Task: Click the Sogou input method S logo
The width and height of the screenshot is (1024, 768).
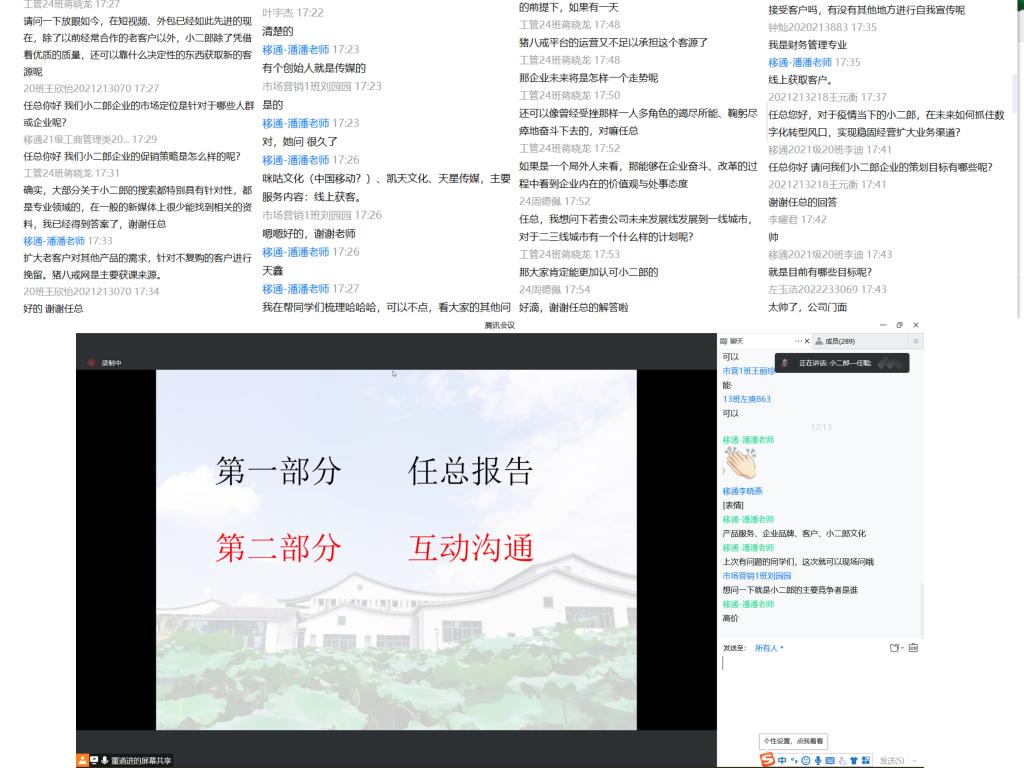Action: point(767,760)
